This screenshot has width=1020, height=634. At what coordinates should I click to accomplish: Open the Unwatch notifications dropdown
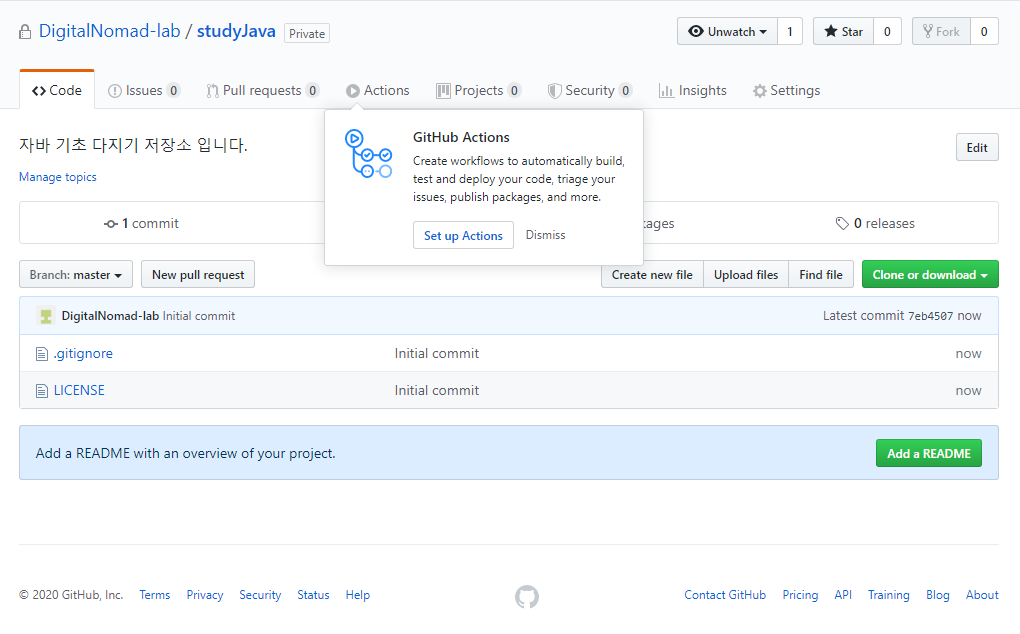727,32
